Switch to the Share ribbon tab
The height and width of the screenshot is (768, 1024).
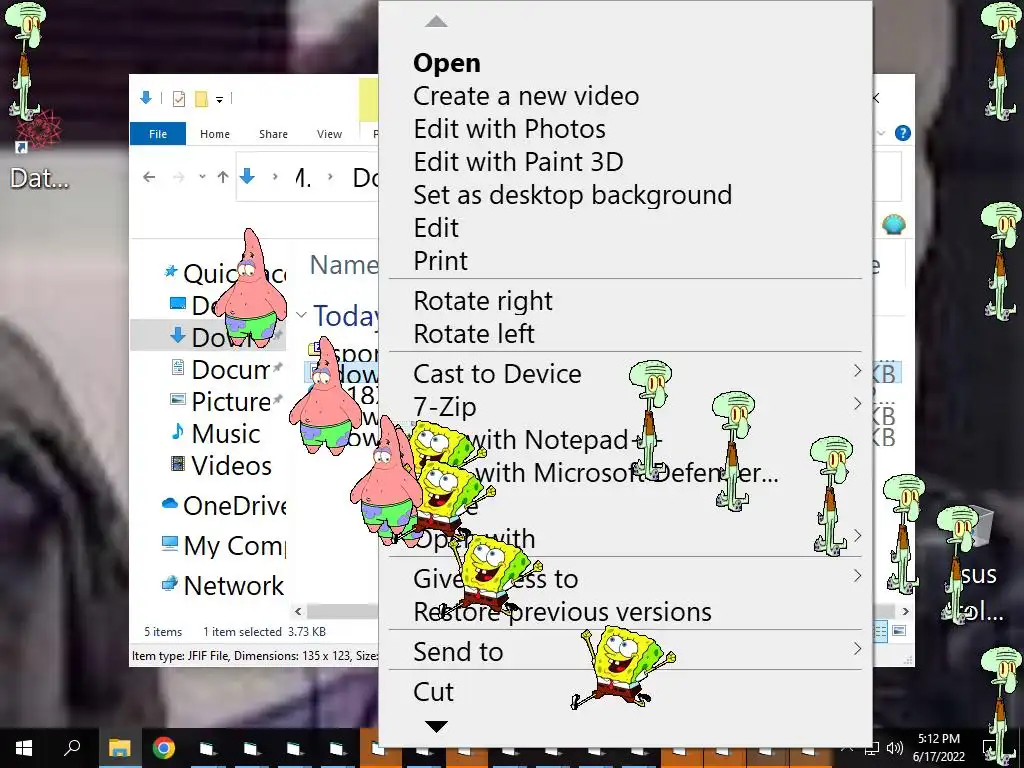click(273, 134)
